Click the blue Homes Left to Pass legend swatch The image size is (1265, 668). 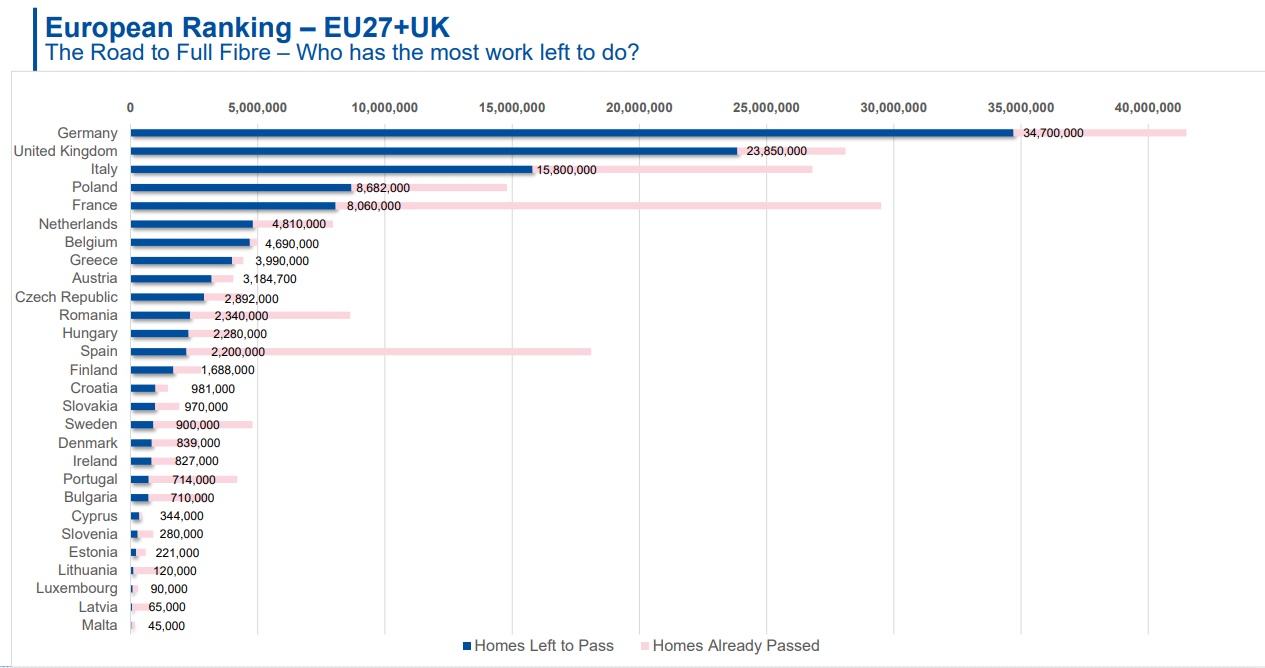tap(467, 646)
